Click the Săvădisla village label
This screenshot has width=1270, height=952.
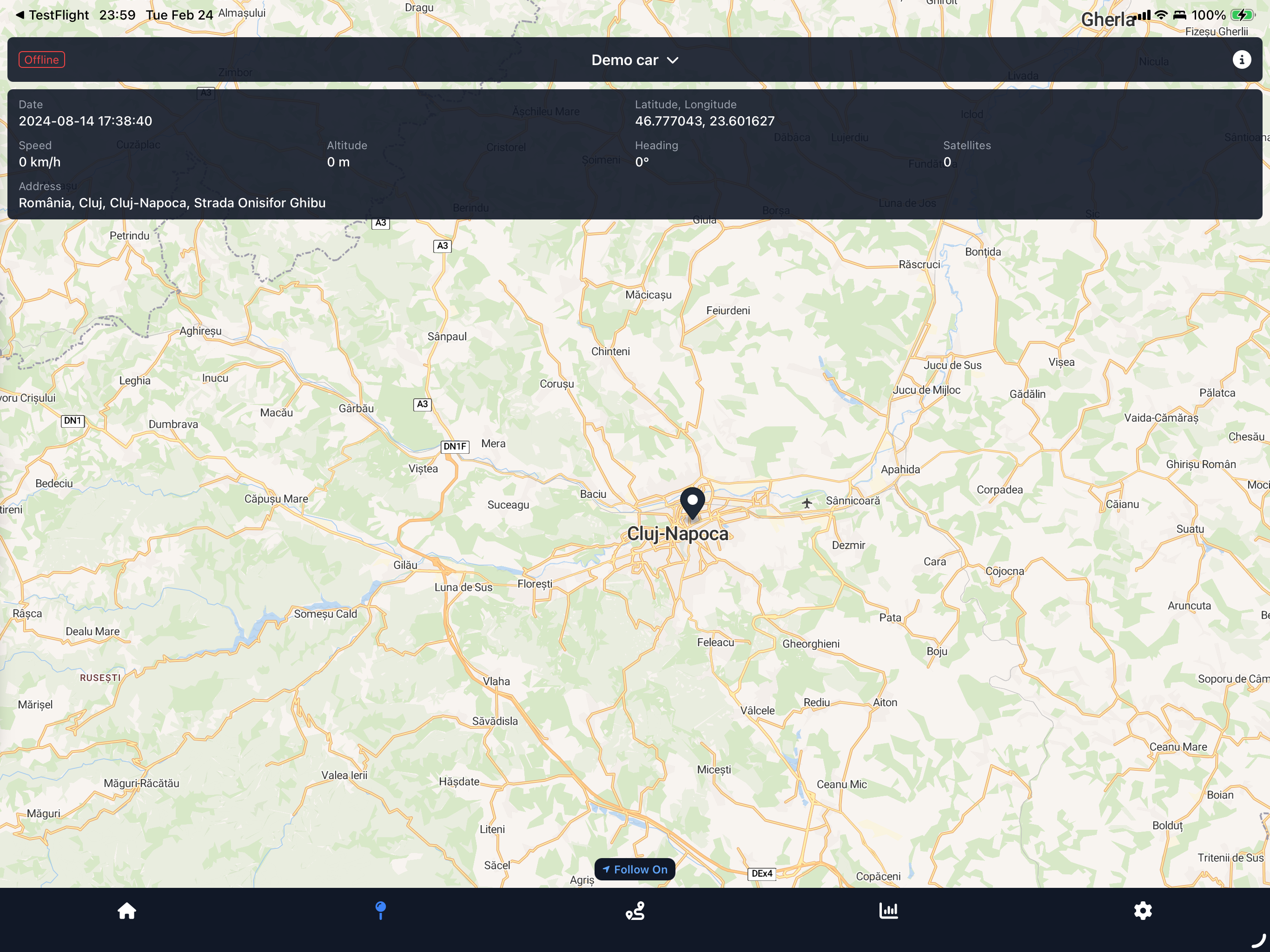point(495,721)
